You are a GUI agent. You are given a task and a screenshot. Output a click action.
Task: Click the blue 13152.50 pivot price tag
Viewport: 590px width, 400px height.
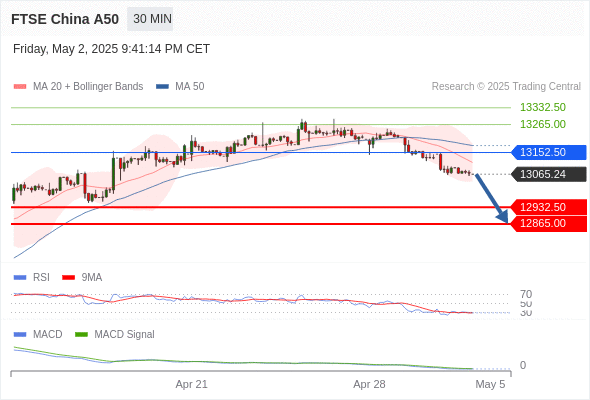(x=549, y=152)
